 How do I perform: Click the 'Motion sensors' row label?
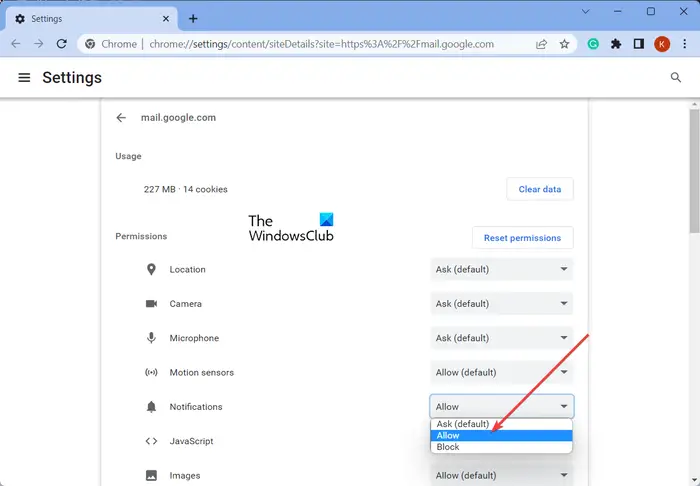[x=202, y=372]
